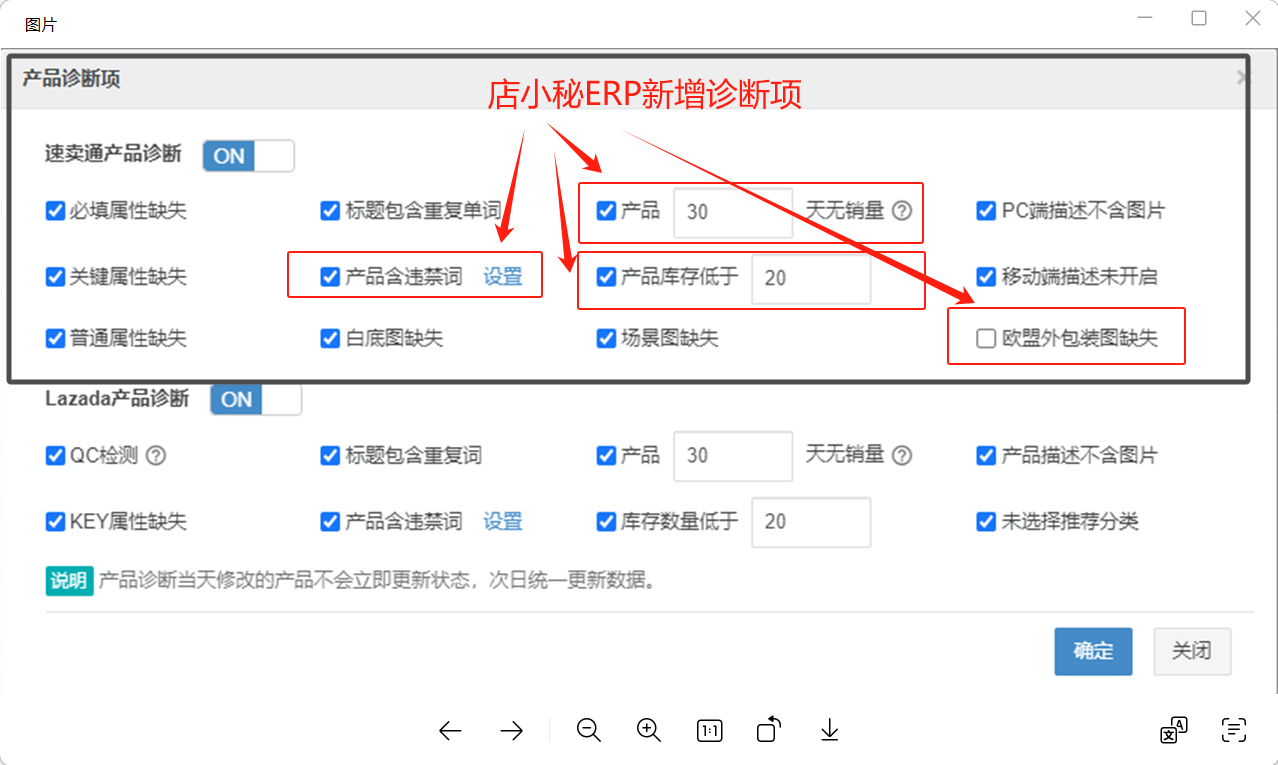This screenshot has width=1278, height=765.
Task: Uncheck 产品描述不含图片 checkbox
Action: coord(986,455)
